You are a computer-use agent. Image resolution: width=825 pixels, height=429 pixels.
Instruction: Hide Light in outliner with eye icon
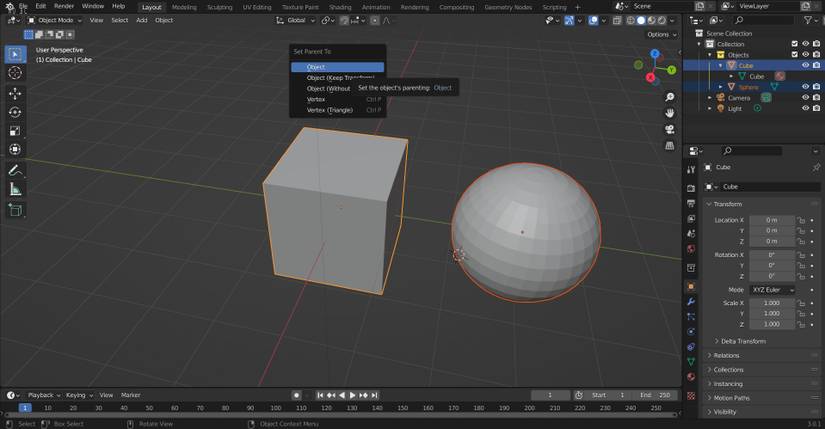(806, 108)
